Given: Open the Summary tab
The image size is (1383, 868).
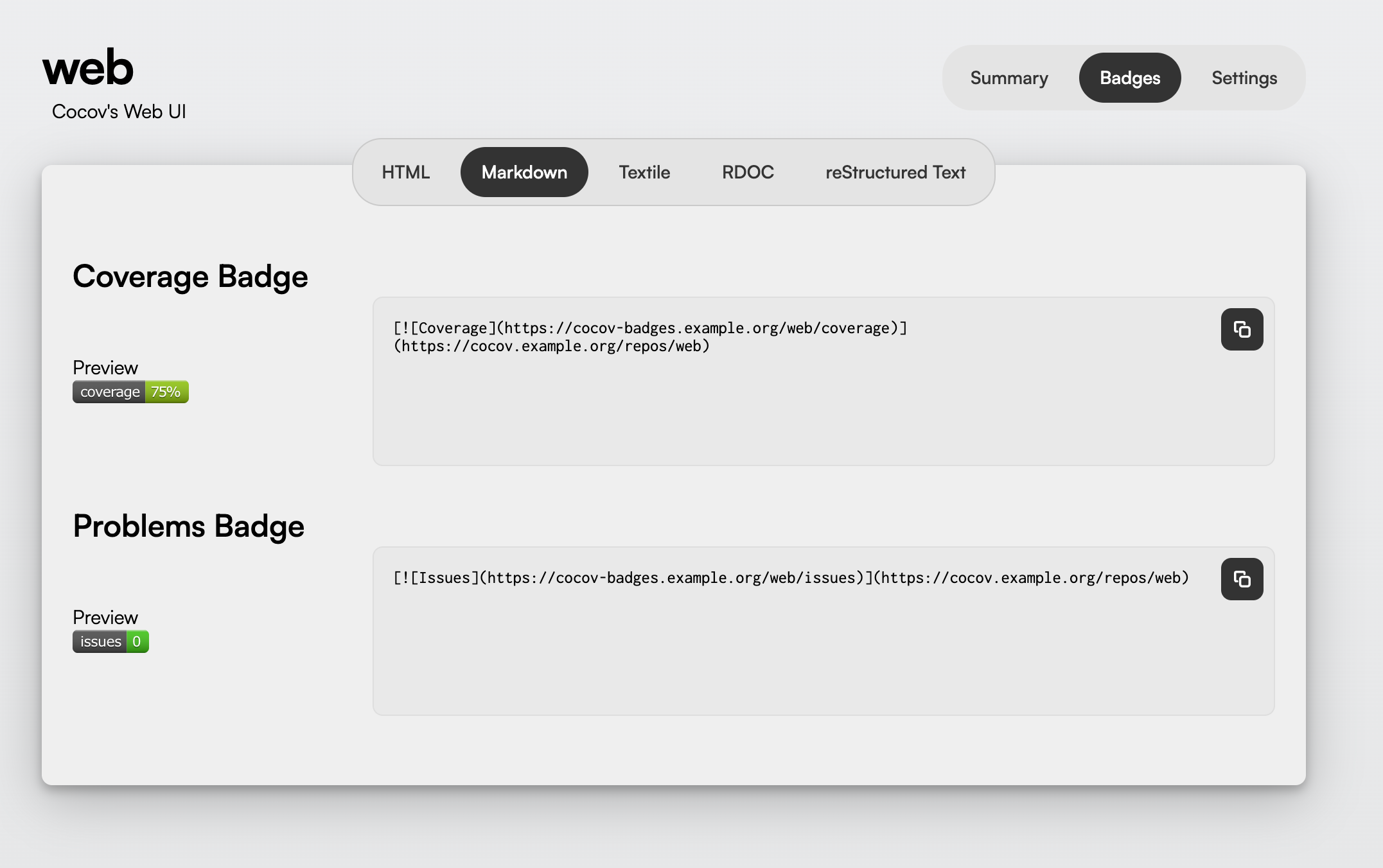Looking at the screenshot, I should pyautogui.click(x=1009, y=78).
